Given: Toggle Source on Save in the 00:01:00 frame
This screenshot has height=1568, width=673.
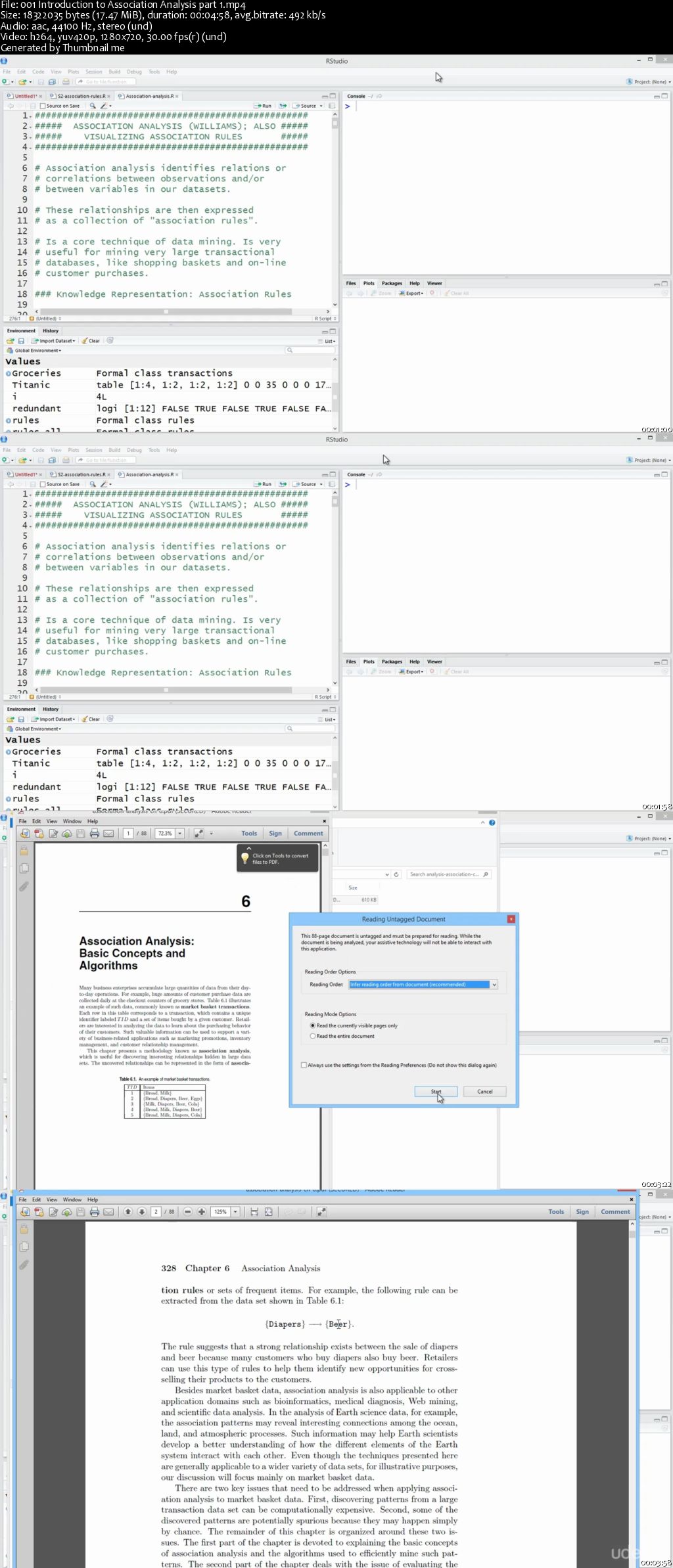Looking at the screenshot, I should [43, 106].
